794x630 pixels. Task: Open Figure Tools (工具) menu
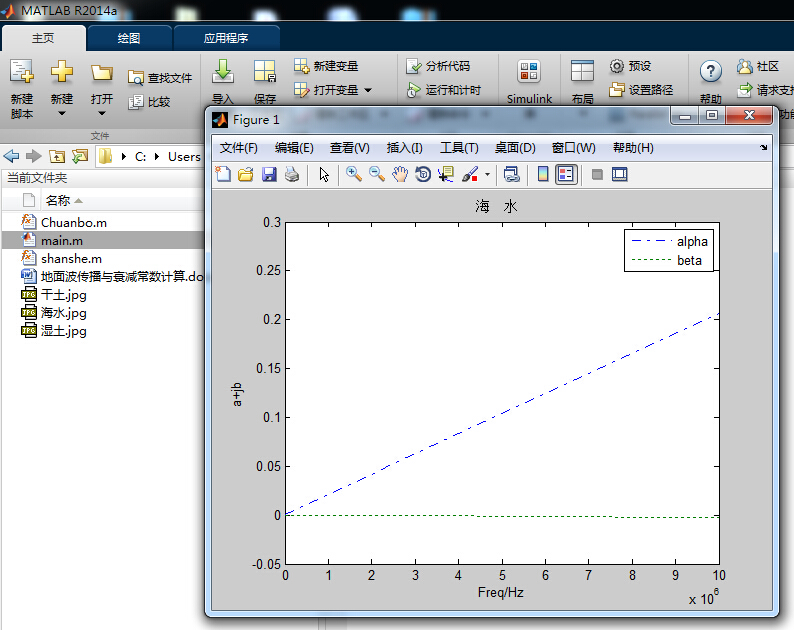[x=459, y=148]
